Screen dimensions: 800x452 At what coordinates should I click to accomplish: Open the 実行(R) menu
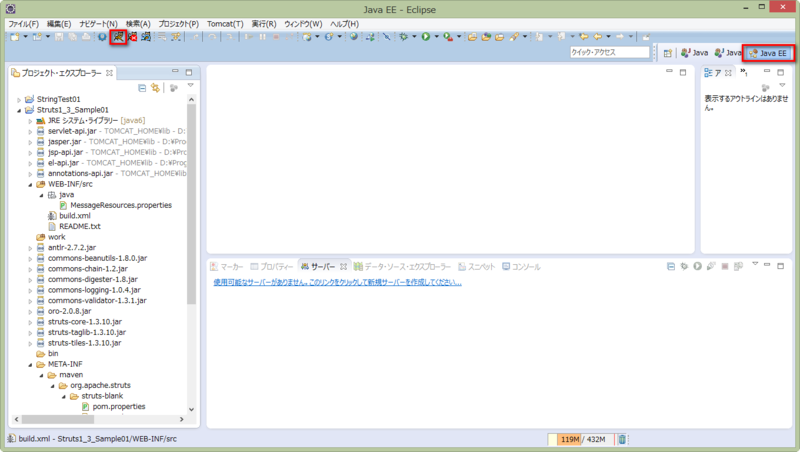click(x=264, y=24)
